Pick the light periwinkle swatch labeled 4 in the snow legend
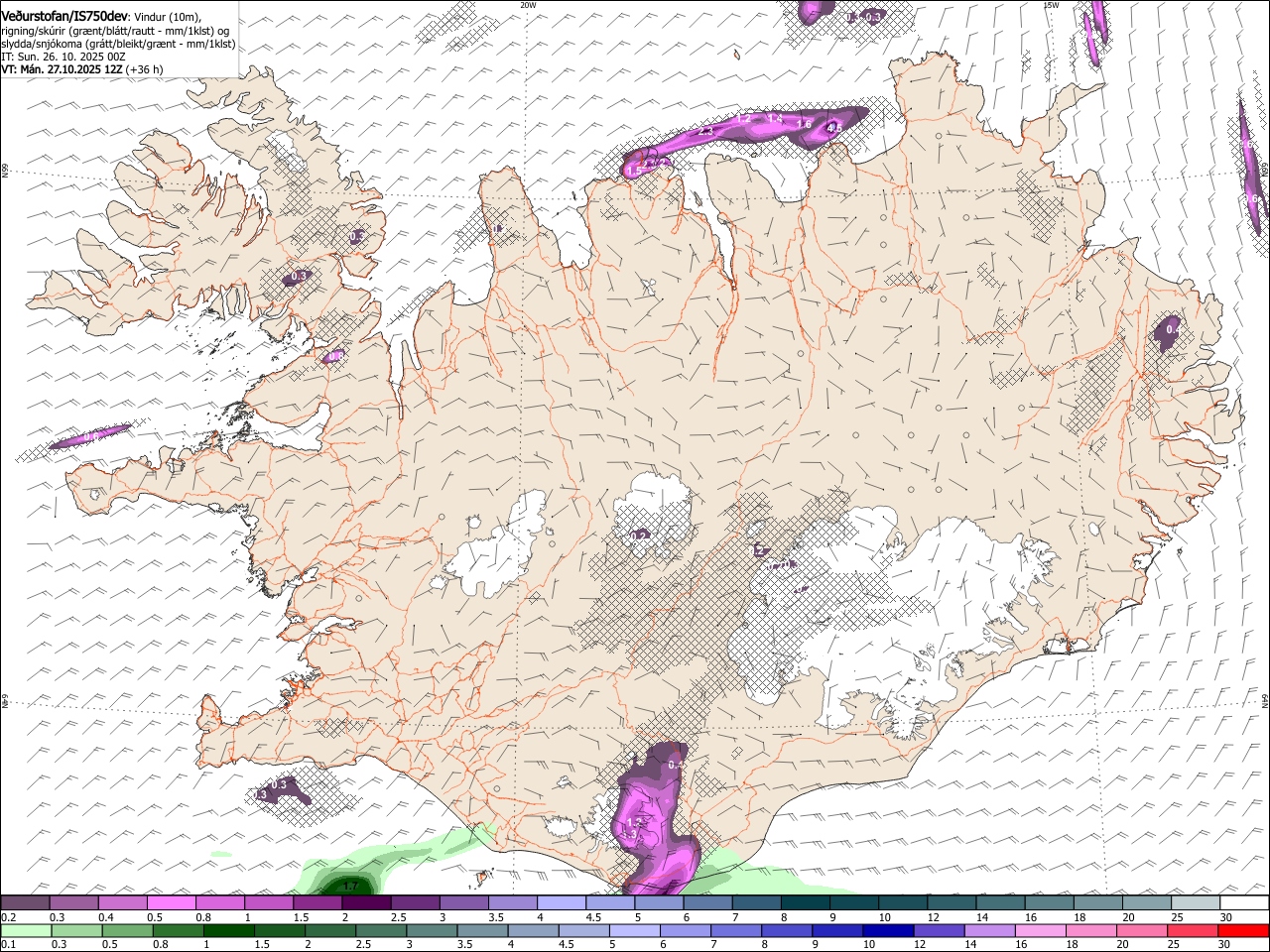The height and width of the screenshot is (952, 1270). [561, 903]
